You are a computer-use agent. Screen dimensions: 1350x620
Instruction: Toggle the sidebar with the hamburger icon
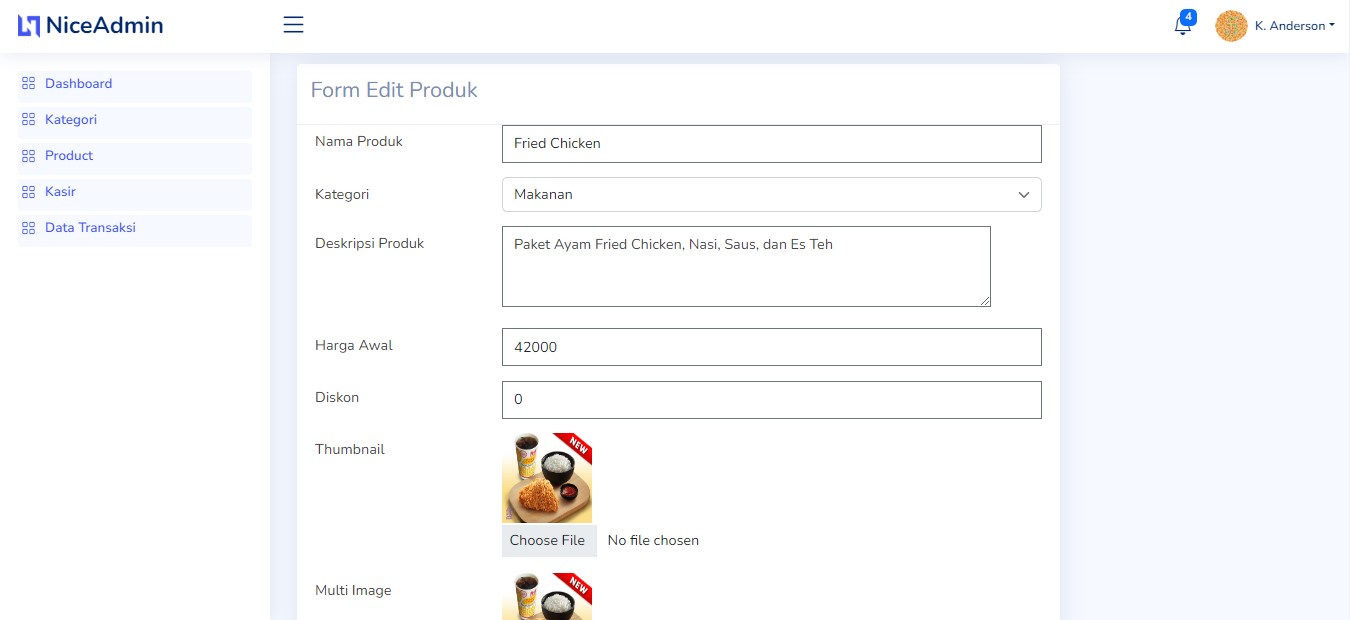tap(293, 25)
